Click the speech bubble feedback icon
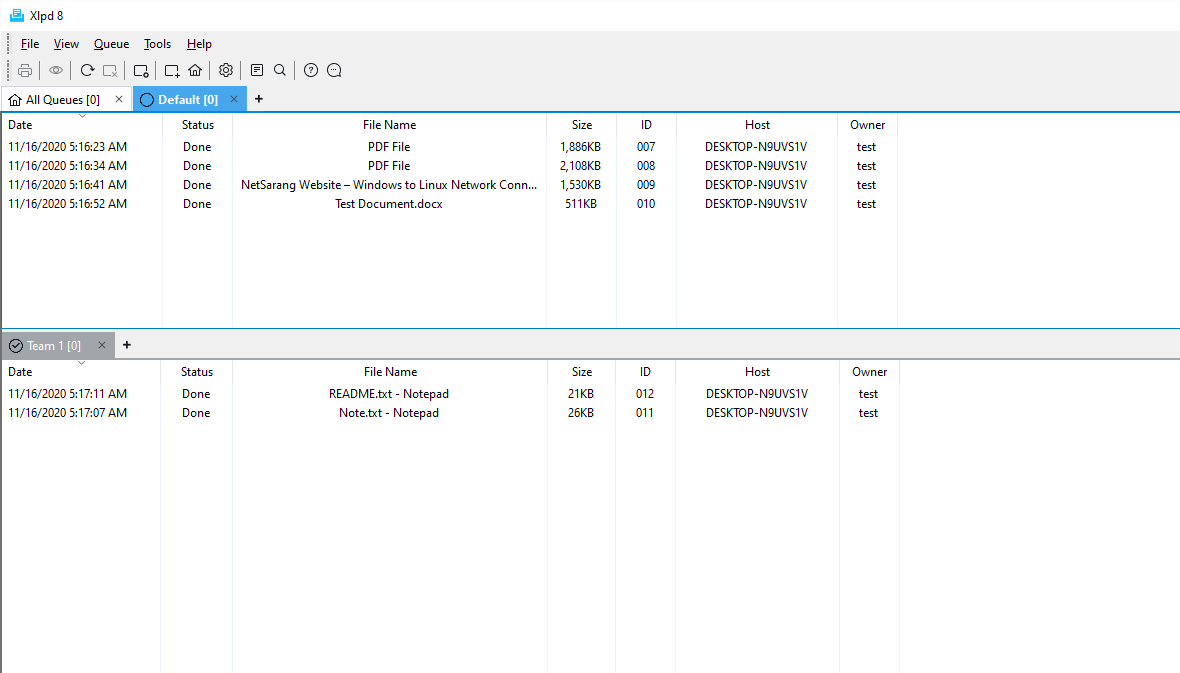Image resolution: width=1180 pixels, height=673 pixels. 334,70
